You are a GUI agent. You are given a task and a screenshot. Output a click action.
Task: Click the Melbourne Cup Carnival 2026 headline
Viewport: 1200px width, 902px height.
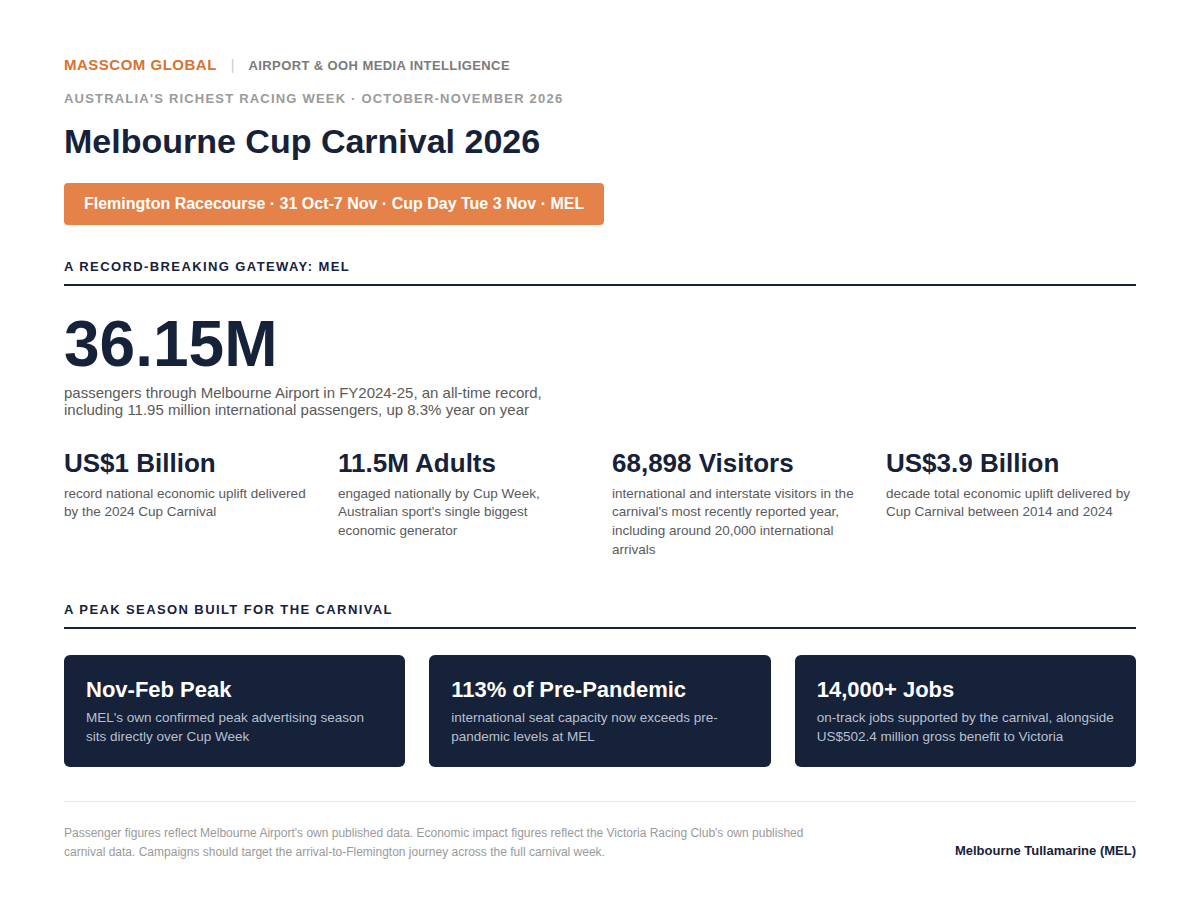click(x=302, y=141)
